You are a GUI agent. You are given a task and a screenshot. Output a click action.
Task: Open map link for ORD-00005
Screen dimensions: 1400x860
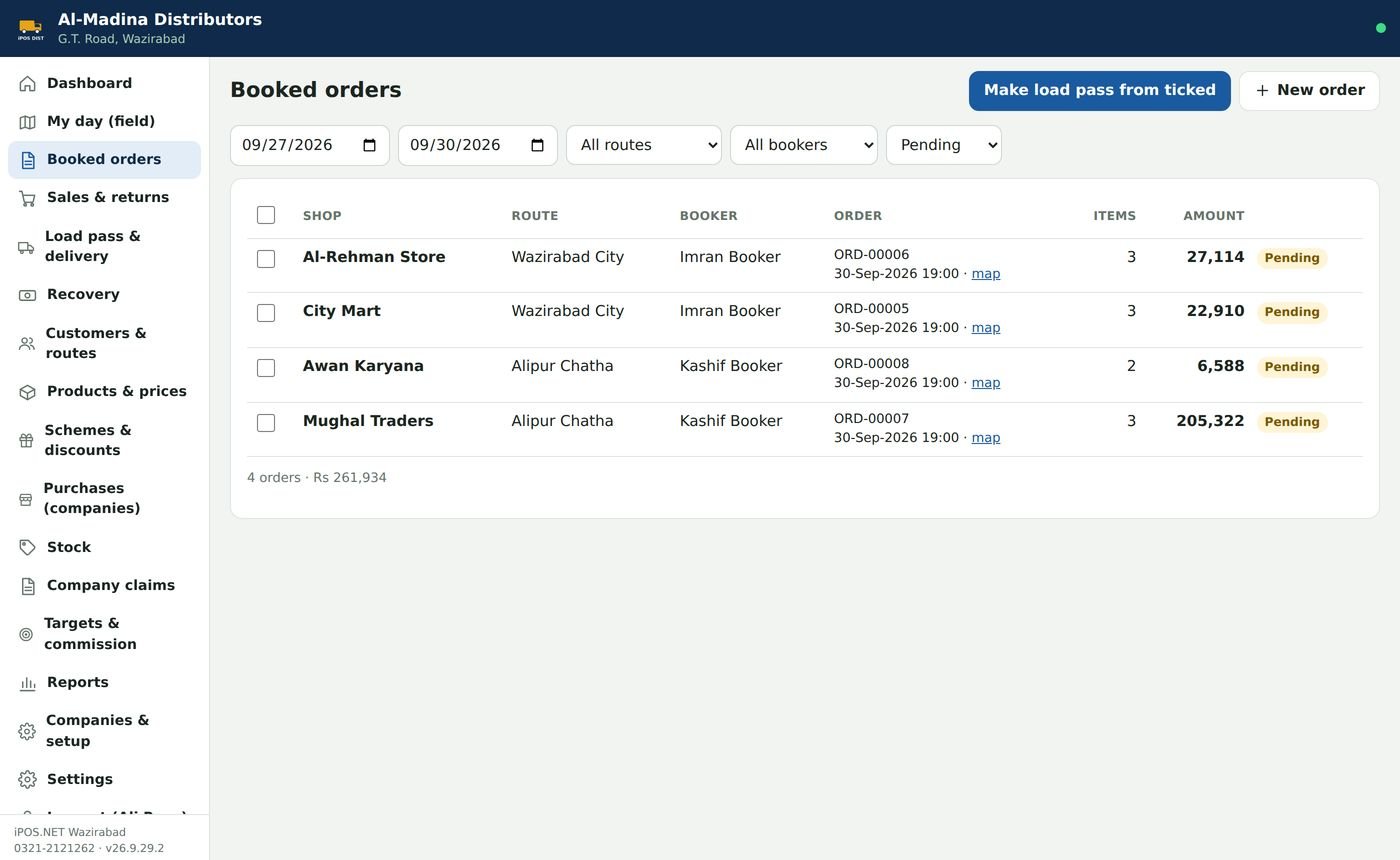click(x=986, y=328)
